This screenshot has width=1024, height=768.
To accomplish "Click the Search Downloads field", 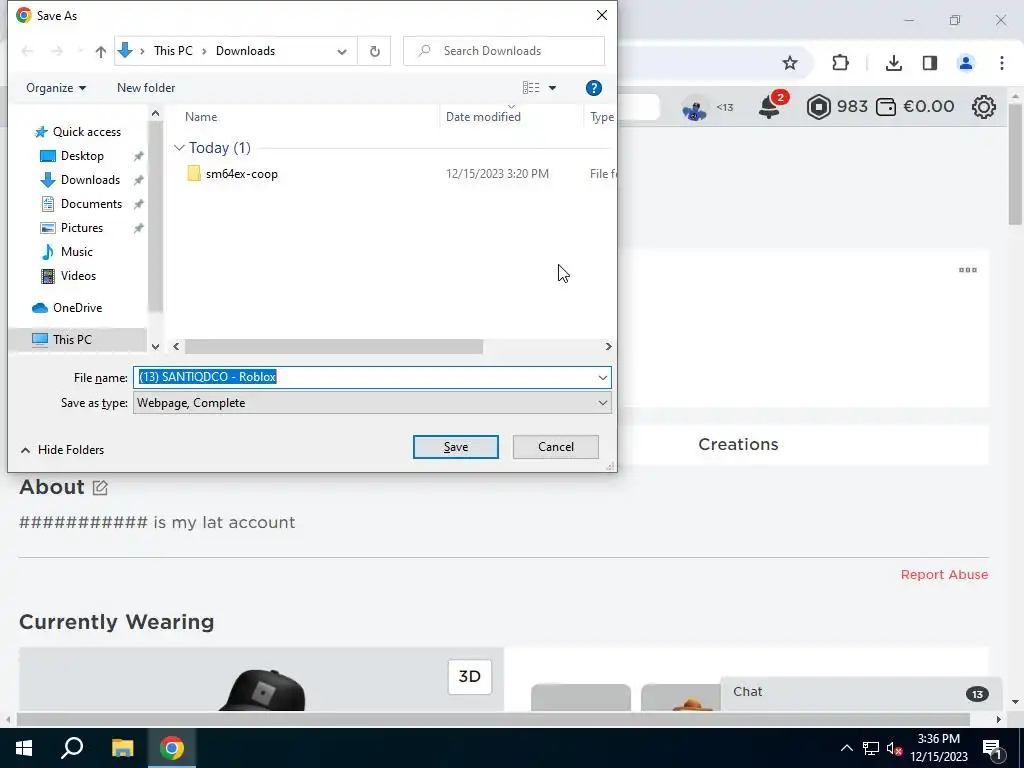I will click(x=504, y=51).
